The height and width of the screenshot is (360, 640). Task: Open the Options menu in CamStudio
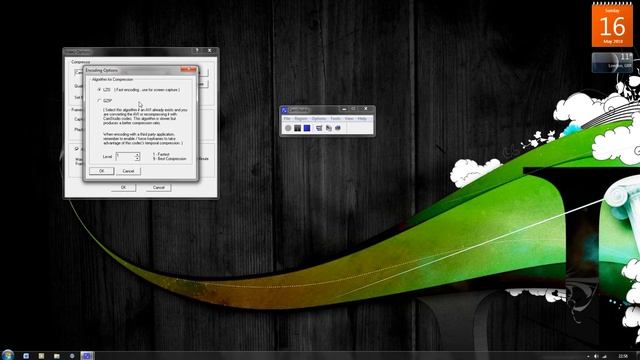pos(319,119)
